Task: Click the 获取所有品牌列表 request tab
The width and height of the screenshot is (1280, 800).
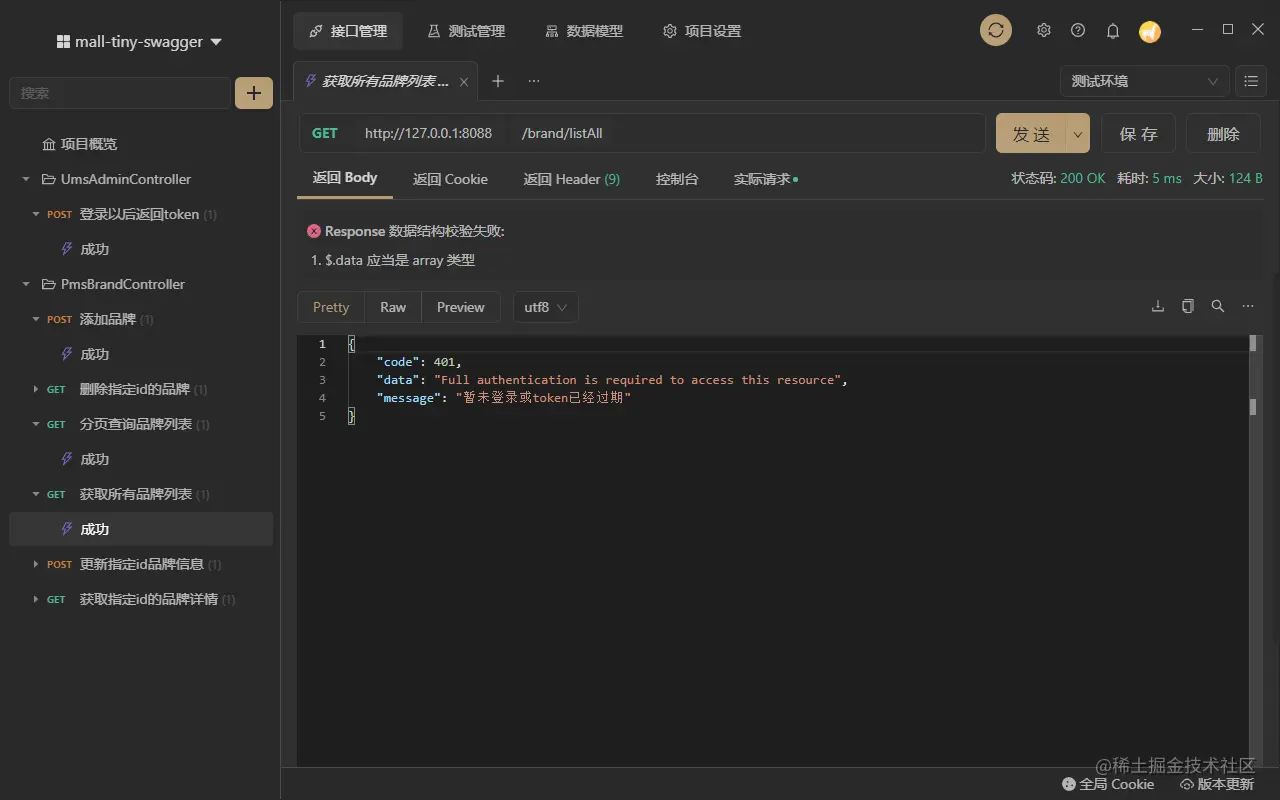Action: (387, 81)
